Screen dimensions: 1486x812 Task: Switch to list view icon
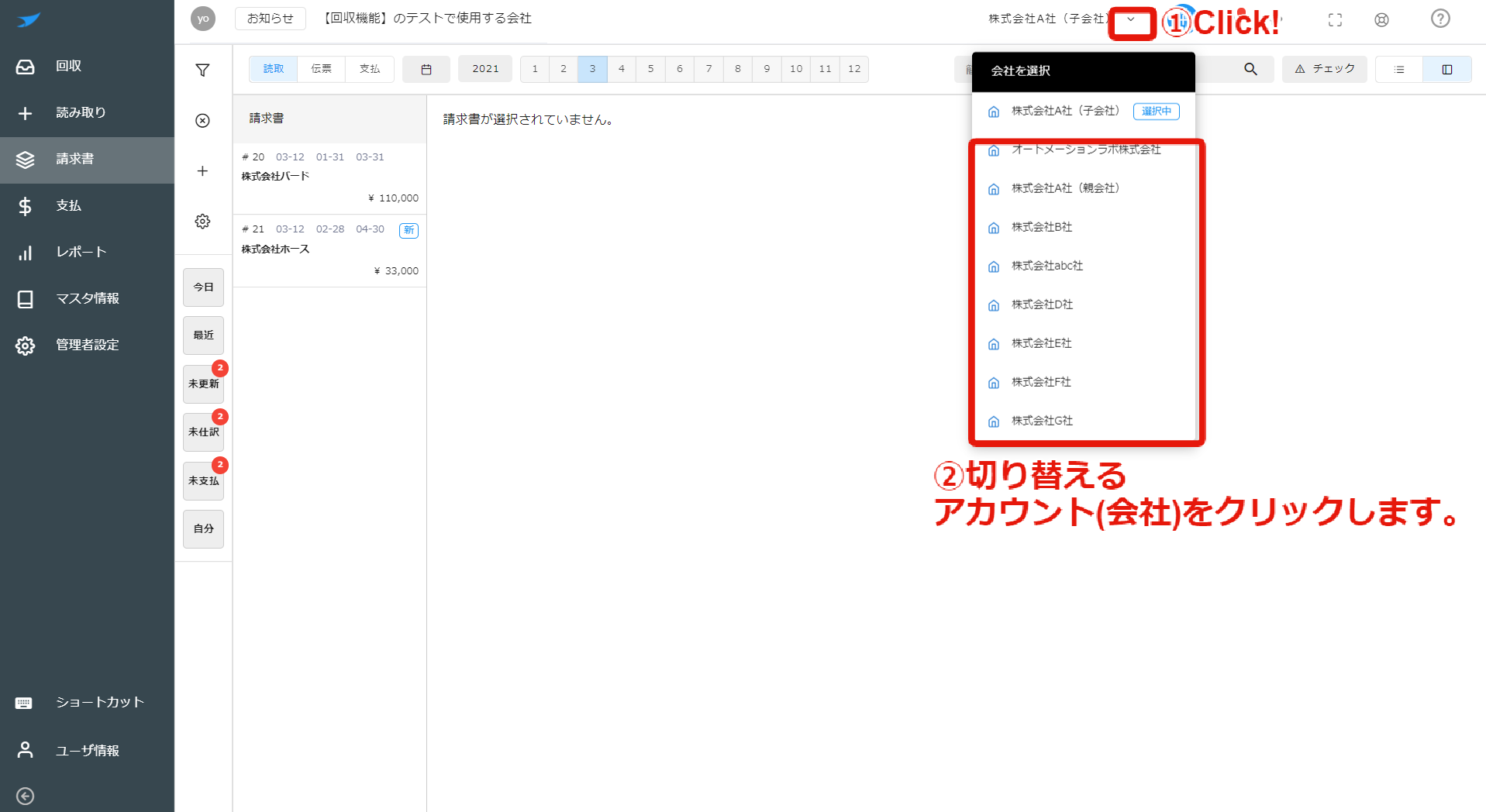(x=1399, y=69)
